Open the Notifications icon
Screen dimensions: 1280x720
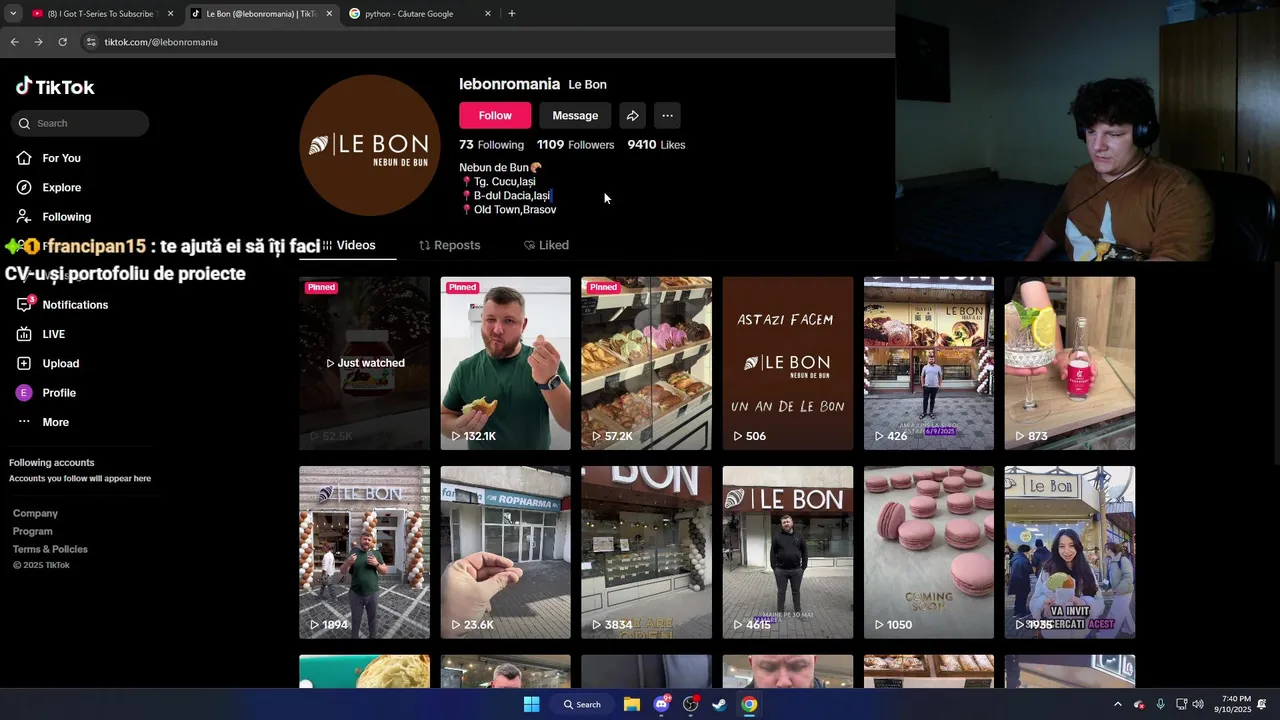[24, 304]
